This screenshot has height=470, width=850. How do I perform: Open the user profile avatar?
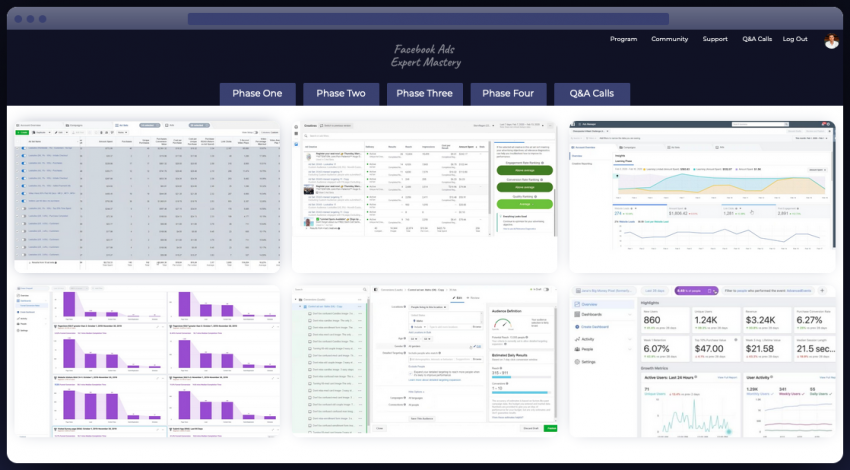click(x=831, y=41)
